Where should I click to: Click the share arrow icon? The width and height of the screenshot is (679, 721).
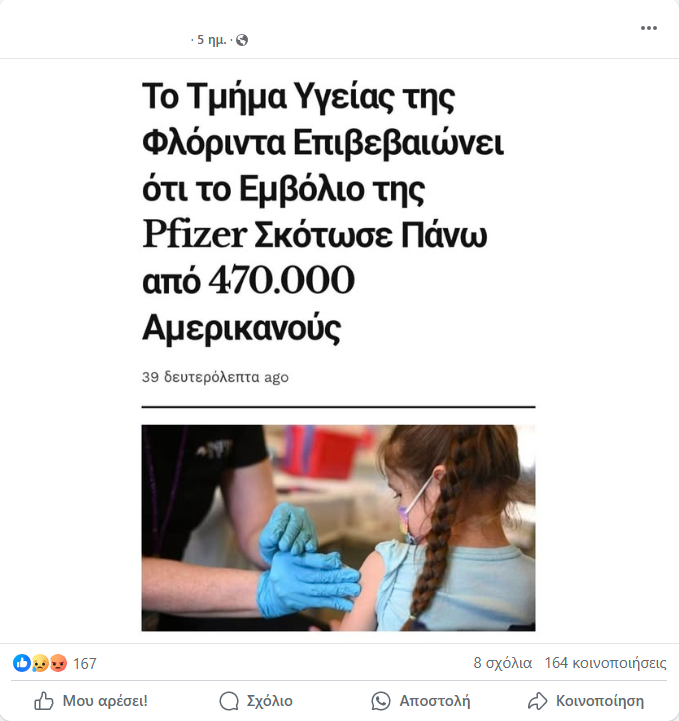point(537,701)
